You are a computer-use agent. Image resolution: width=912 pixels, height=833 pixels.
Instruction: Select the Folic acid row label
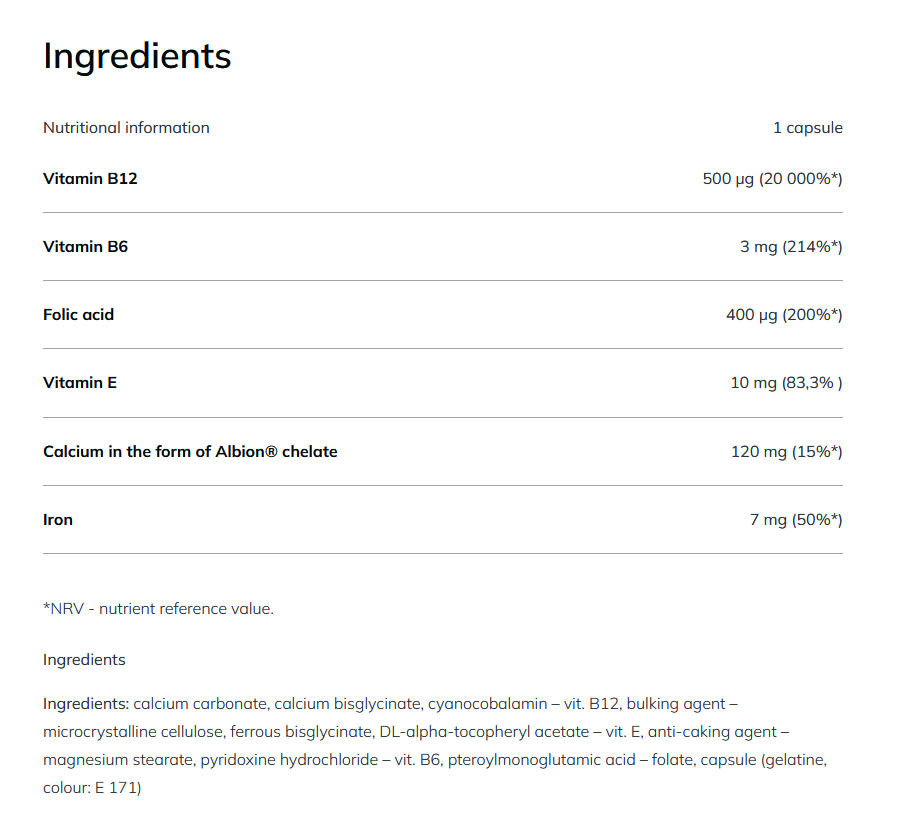[78, 314]
